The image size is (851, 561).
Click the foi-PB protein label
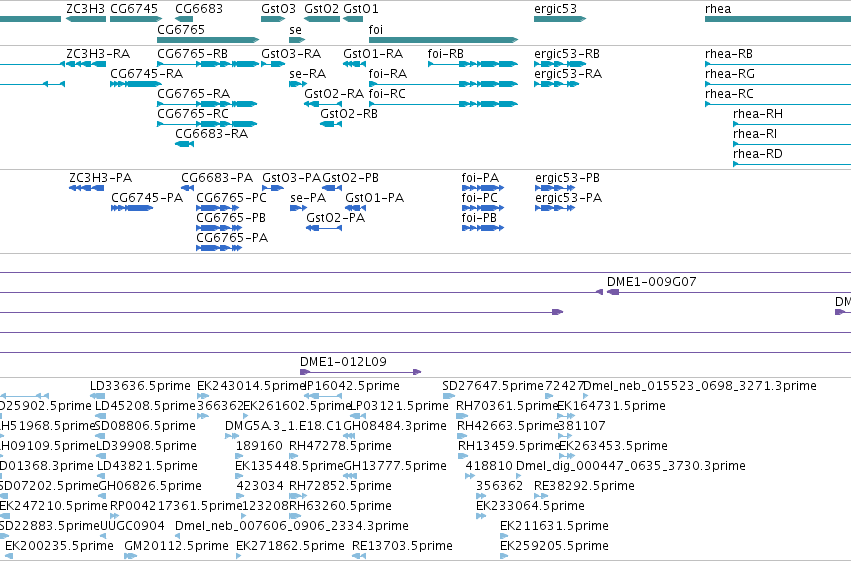pos(479,218)
